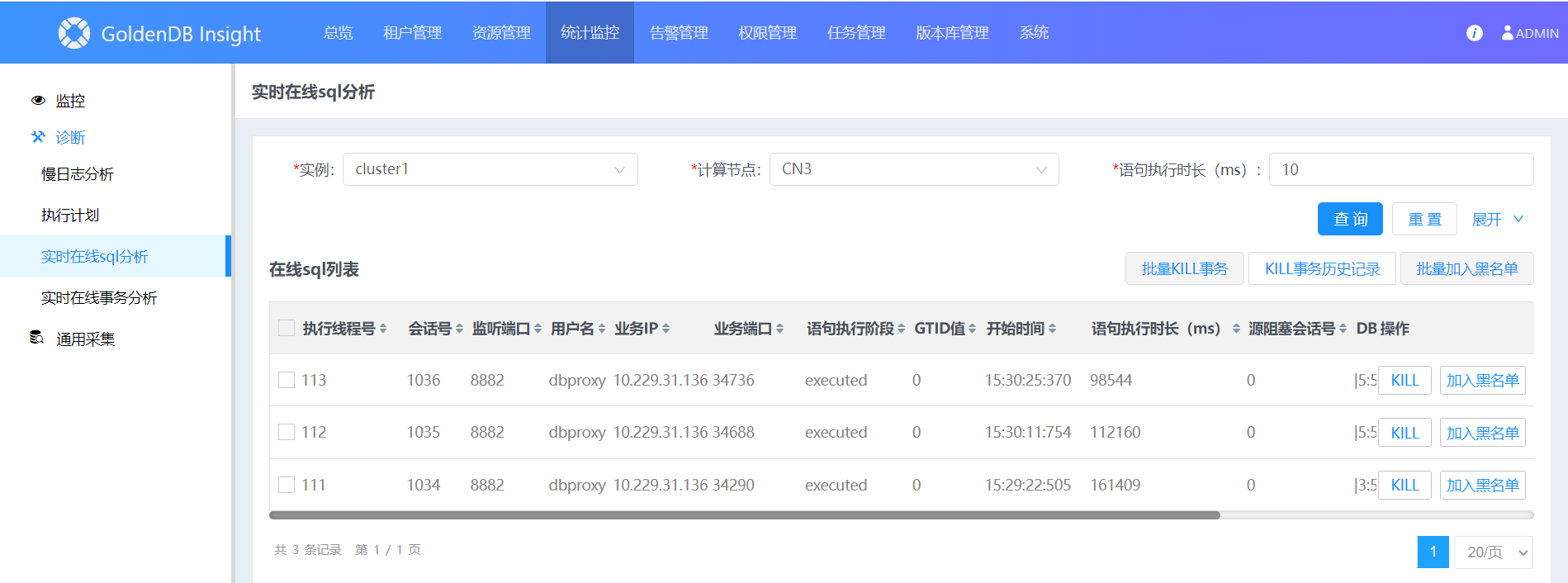Open the 租户管理 top menu
The image size is (1568, 583).
(x=413, y=33)
